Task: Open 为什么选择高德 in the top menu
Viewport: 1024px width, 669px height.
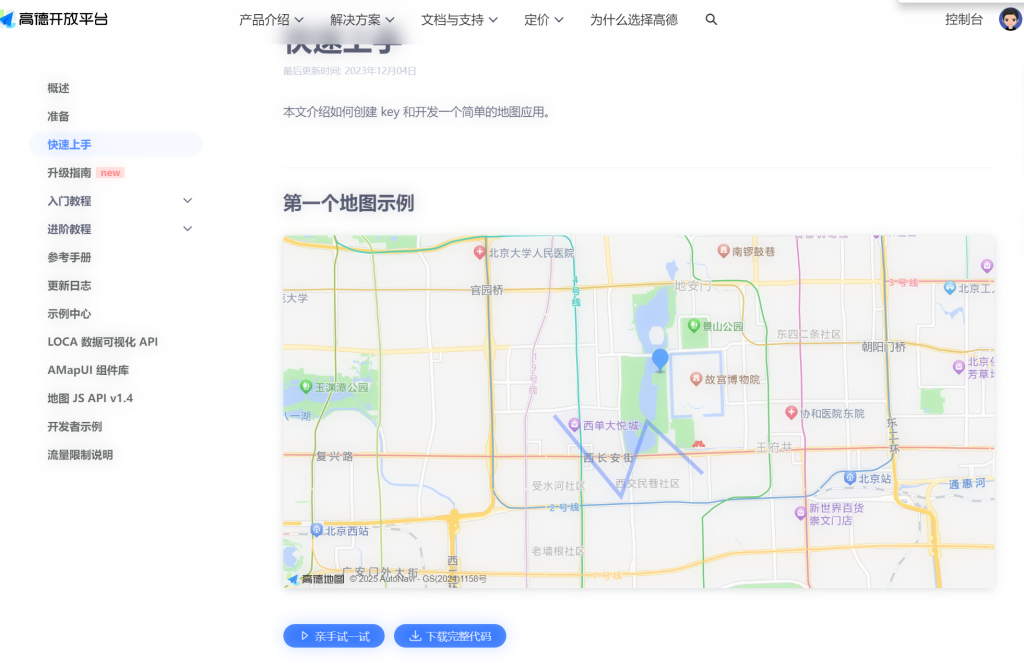Action: click(x=633, y=20)
